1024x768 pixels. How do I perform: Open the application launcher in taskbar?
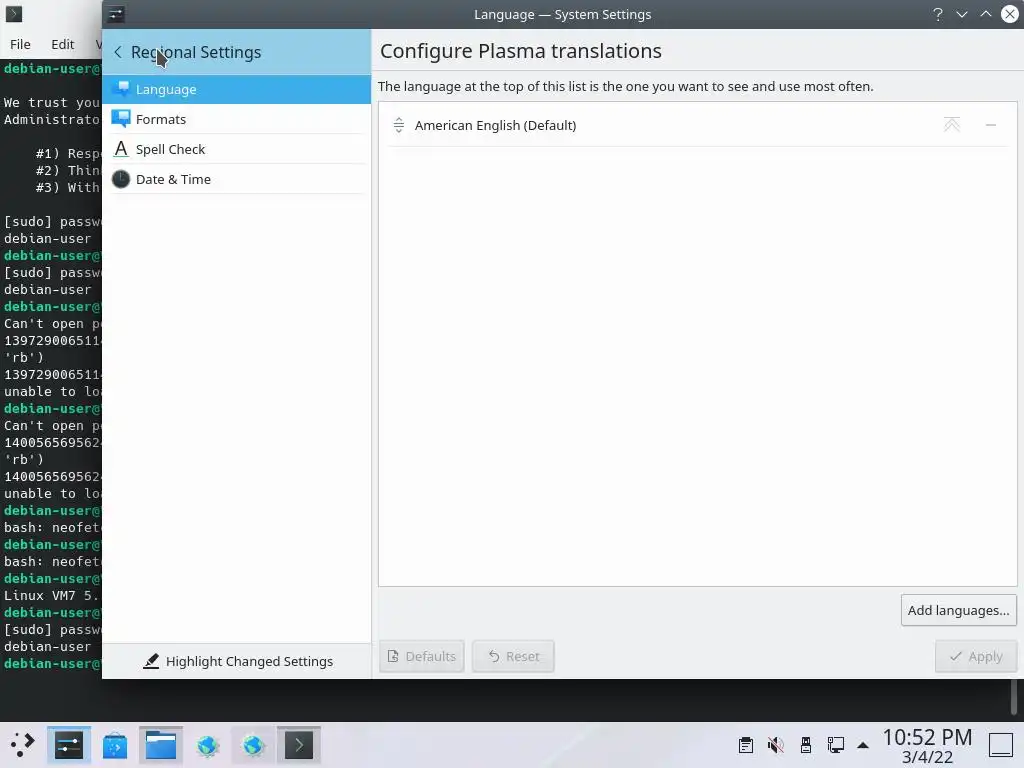click(x=23, y=745)
